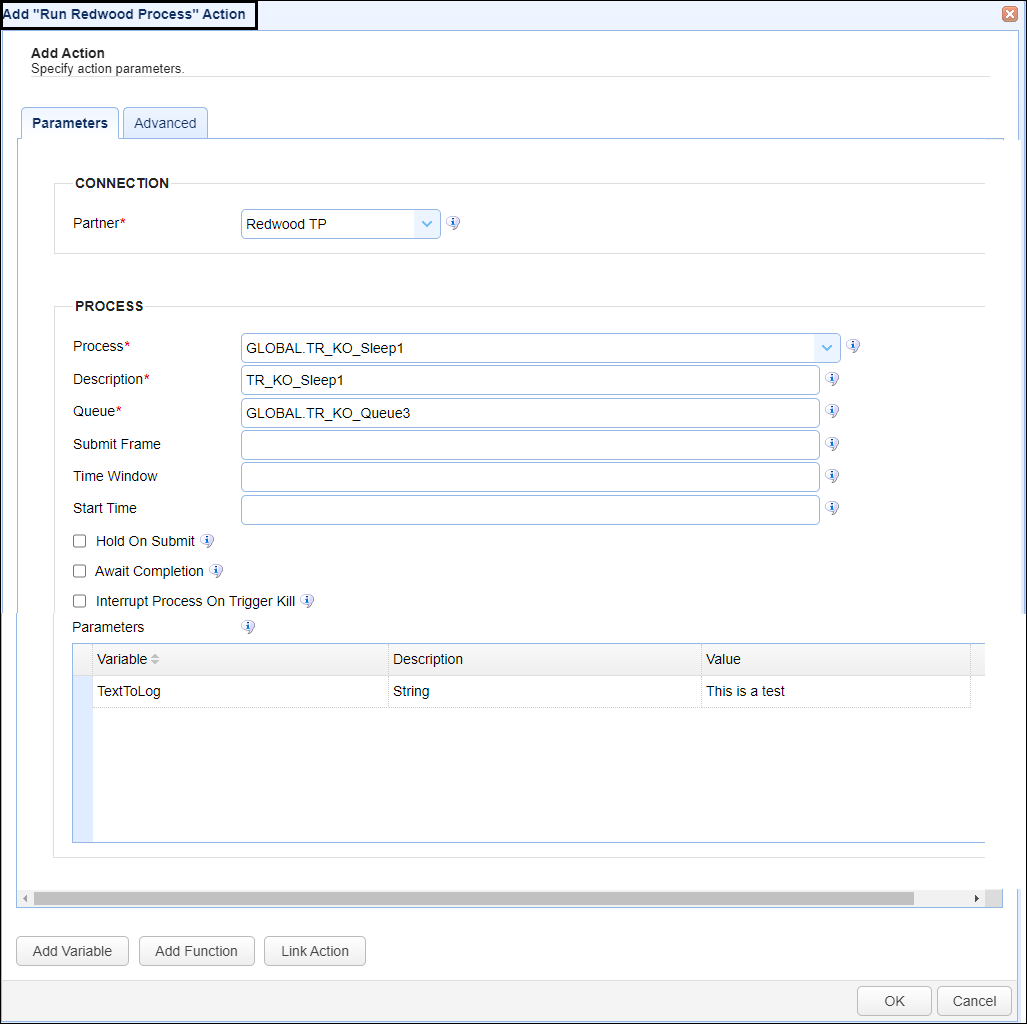Click the Queue input field

tap(530, 413)
